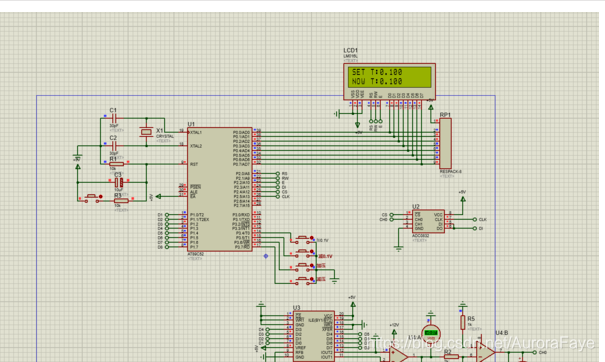Select op-amp U4:A
Image resolution: width=605 pixels, height=362 pixels.
click(x=399, y=355)
